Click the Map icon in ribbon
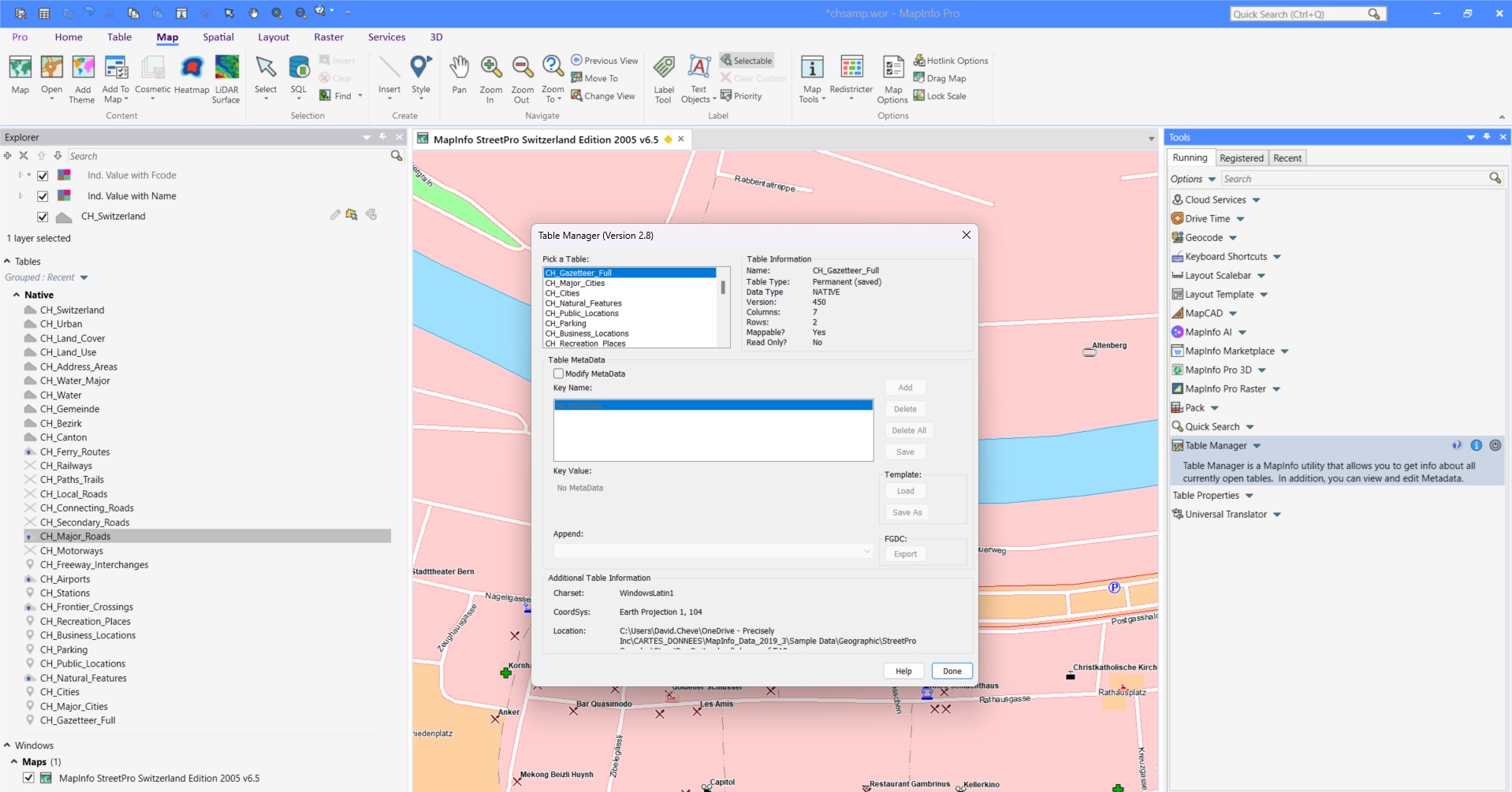The image size is (1512, 792). [x=20, y=76]
